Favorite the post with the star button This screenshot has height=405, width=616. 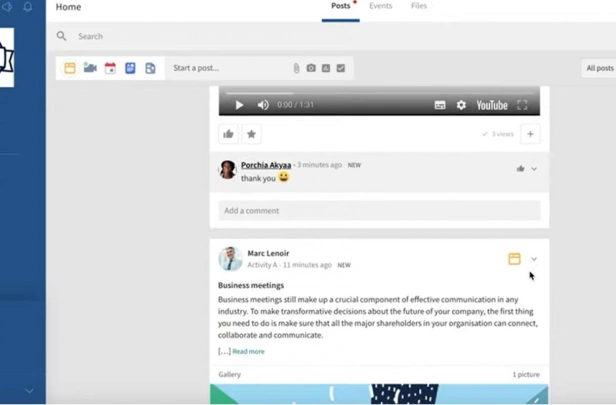point(251,134)
